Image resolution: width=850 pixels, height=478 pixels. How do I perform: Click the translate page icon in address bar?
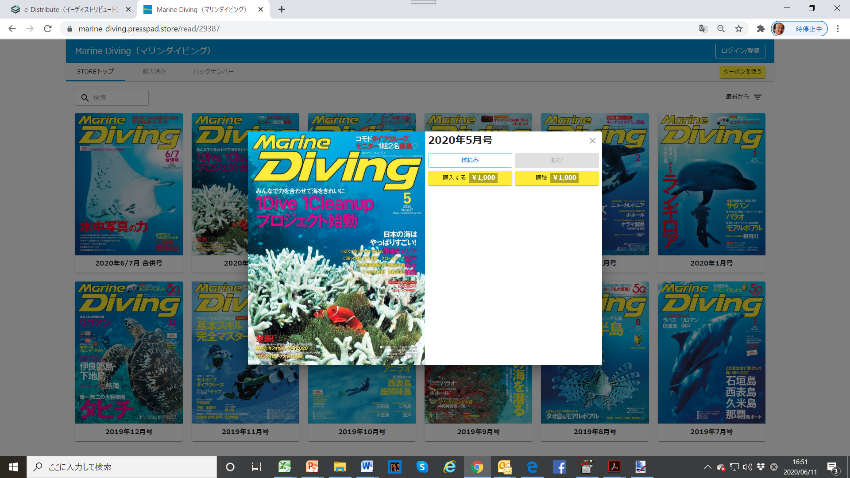coord(703,29)
